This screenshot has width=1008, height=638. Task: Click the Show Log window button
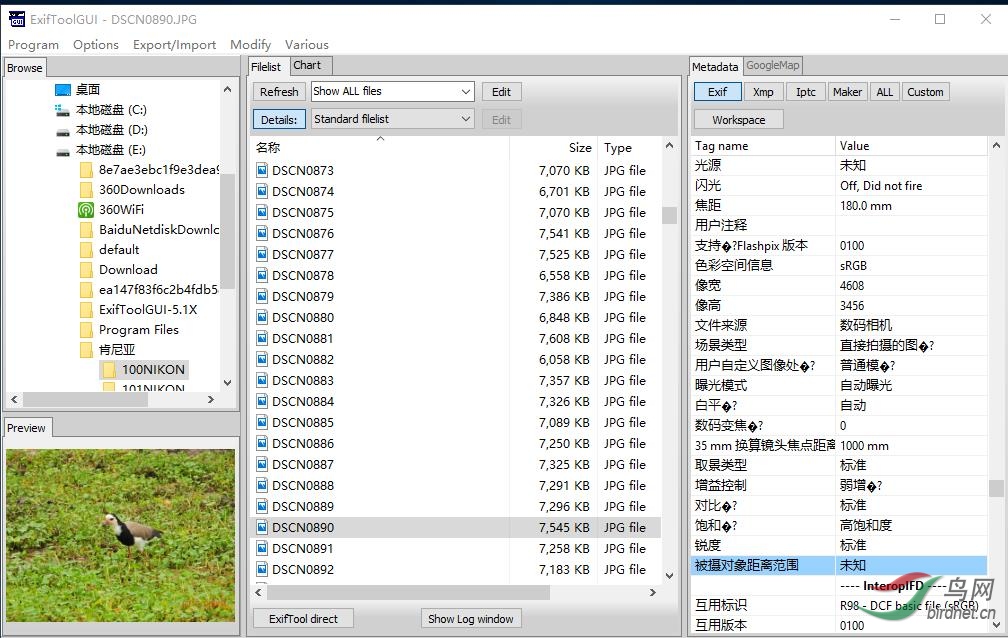(471, 619)
